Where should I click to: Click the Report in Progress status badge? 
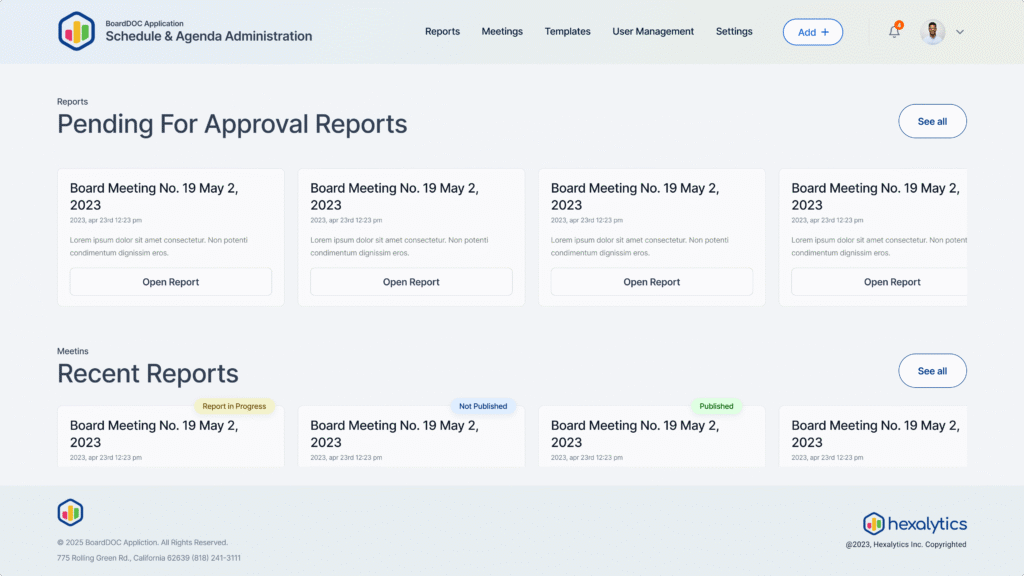234,406
